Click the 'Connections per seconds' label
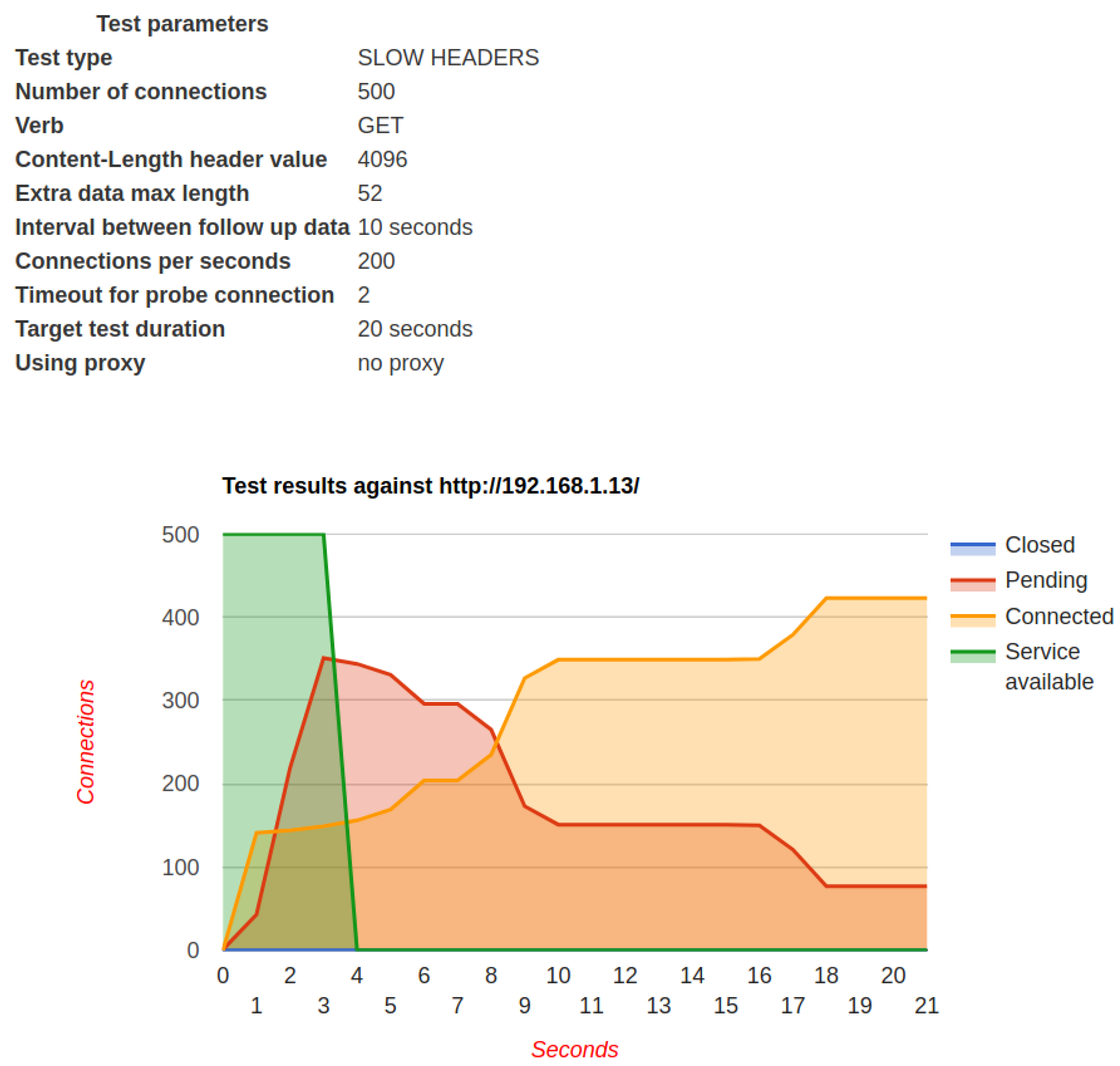 (153, 261)
